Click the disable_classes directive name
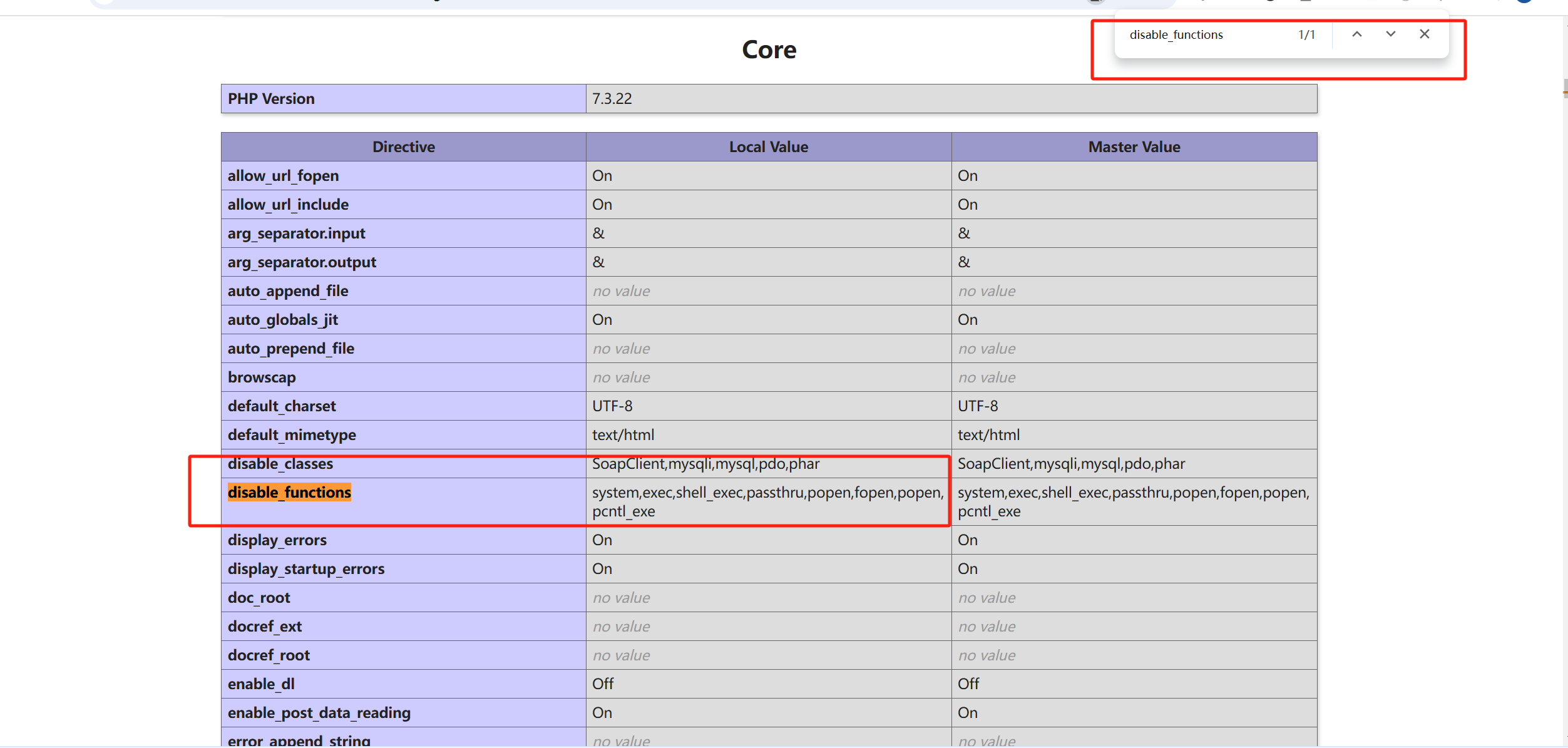 pos(280,464)
